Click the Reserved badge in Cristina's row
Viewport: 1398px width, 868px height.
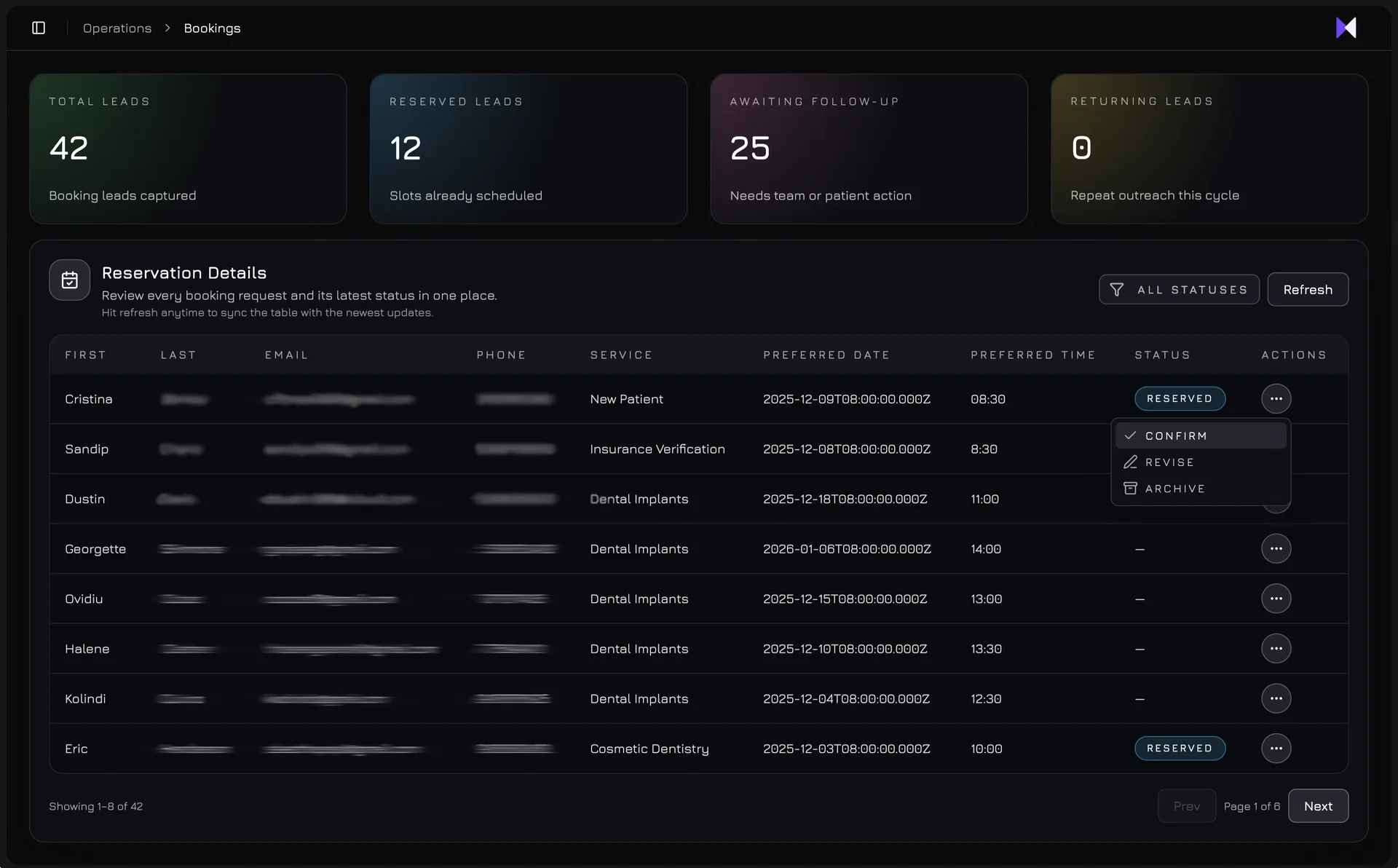click(x=1180, y=399)
